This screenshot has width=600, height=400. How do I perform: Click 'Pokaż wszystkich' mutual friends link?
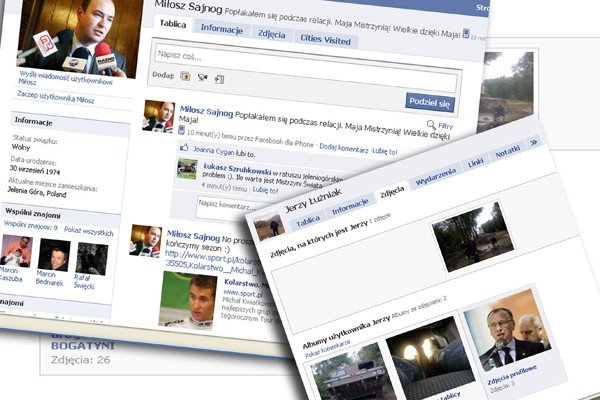(x=89, y=232)
